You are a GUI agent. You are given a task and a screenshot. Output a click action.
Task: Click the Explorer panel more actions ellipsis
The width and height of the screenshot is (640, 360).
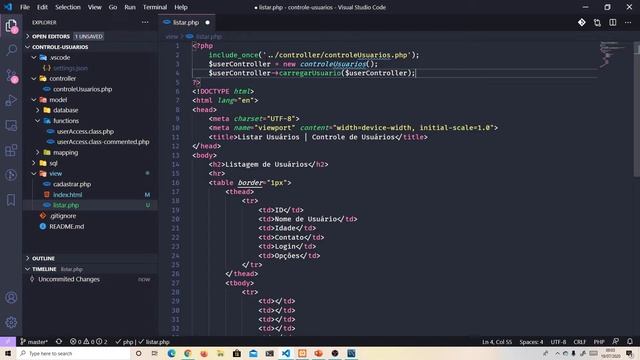(x=145, y=22)
